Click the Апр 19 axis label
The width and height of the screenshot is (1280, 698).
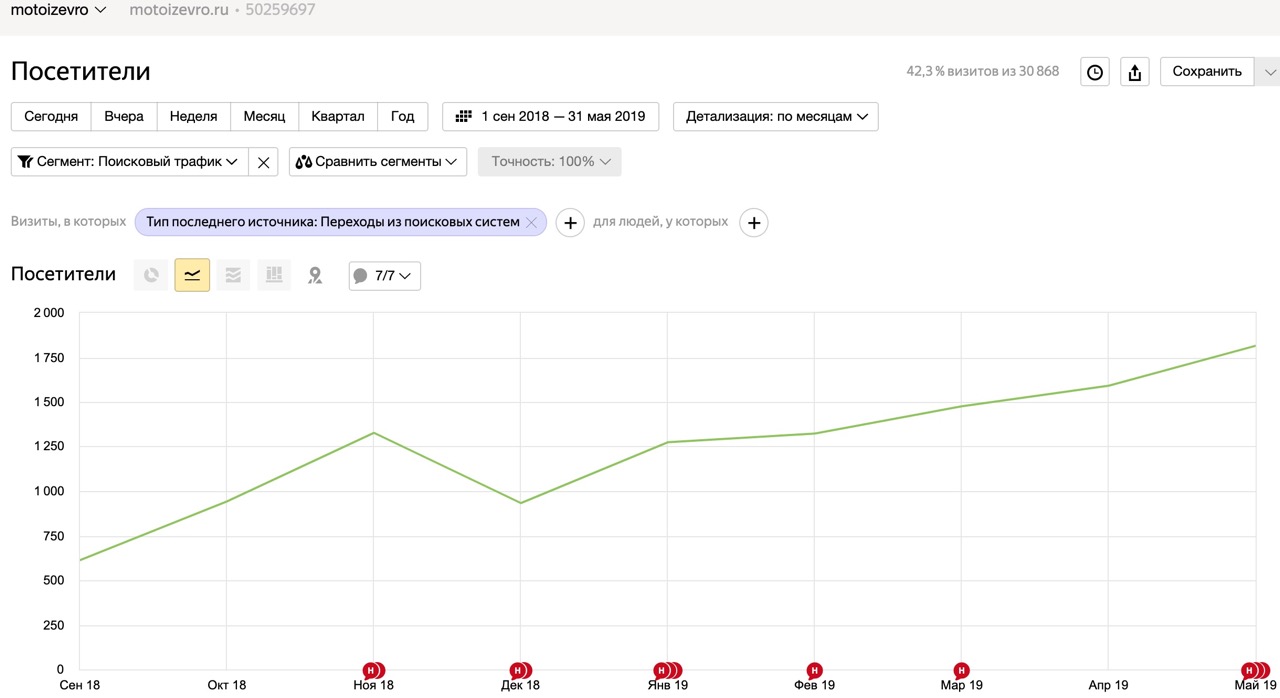tap(1108, 685)
